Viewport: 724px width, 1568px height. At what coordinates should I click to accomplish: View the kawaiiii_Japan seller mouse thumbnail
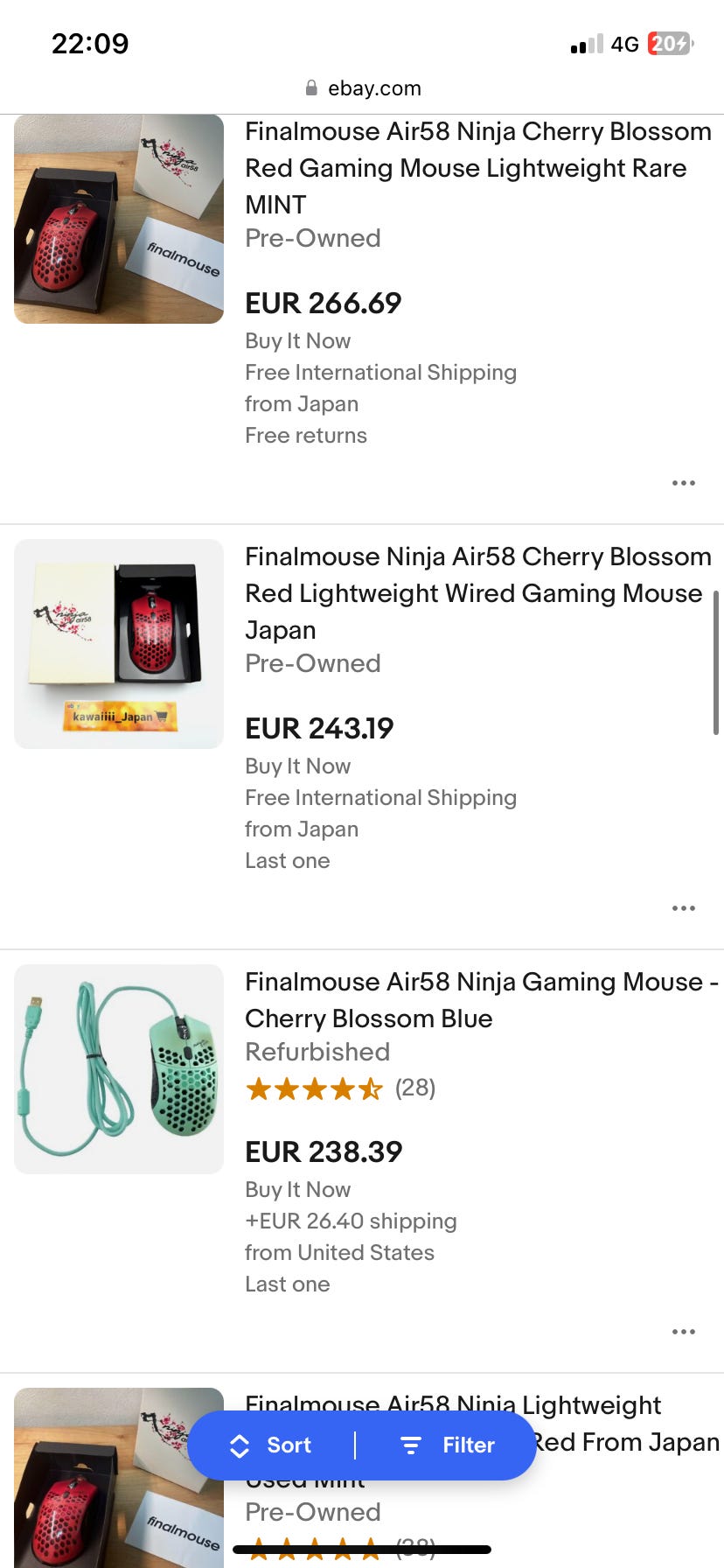(x=119, y=644)
